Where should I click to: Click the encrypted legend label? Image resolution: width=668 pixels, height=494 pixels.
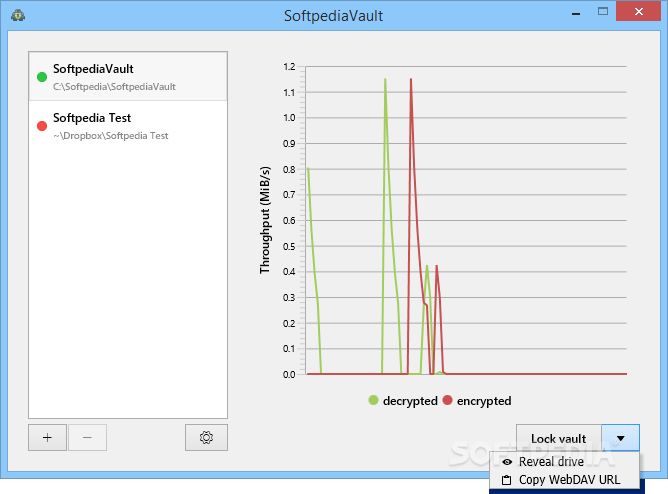(x=484, y=401)
